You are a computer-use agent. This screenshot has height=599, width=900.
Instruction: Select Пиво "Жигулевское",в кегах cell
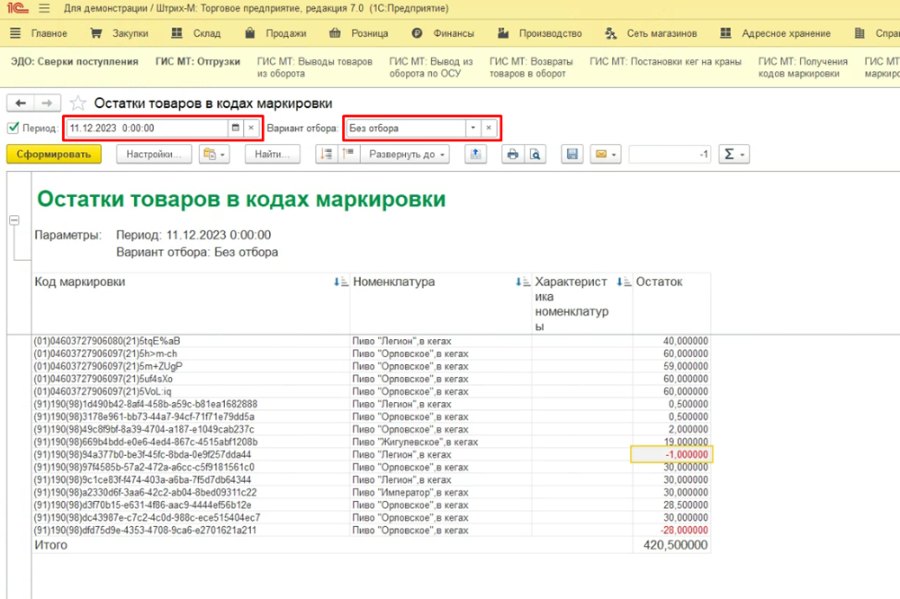[x=441, y=442]
